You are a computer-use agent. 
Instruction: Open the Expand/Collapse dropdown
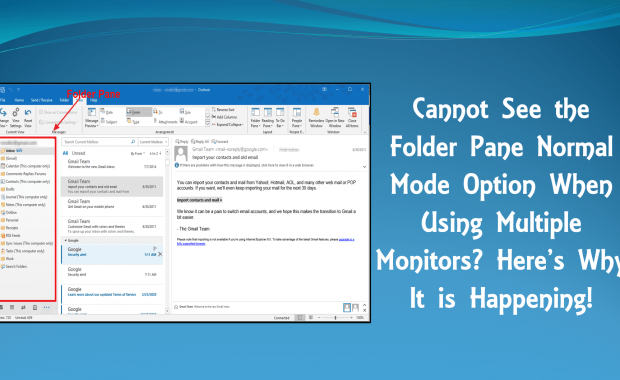pyautogui.click(x=227, y=125)
